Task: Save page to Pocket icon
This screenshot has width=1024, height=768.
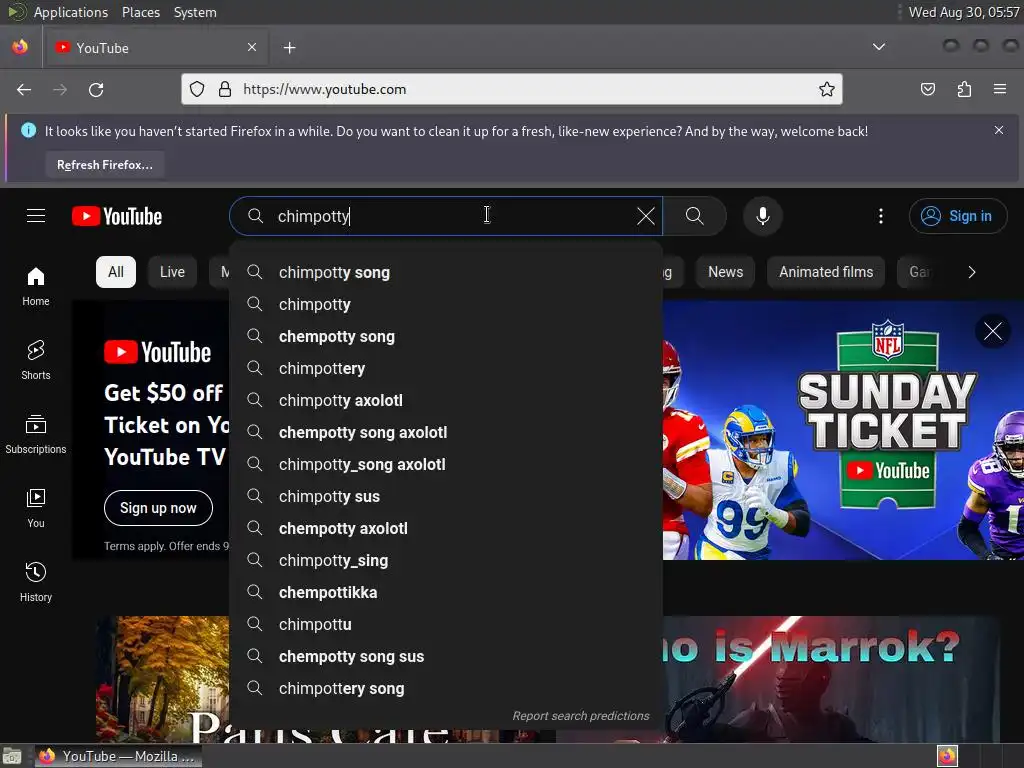Action: coord(927,89)
